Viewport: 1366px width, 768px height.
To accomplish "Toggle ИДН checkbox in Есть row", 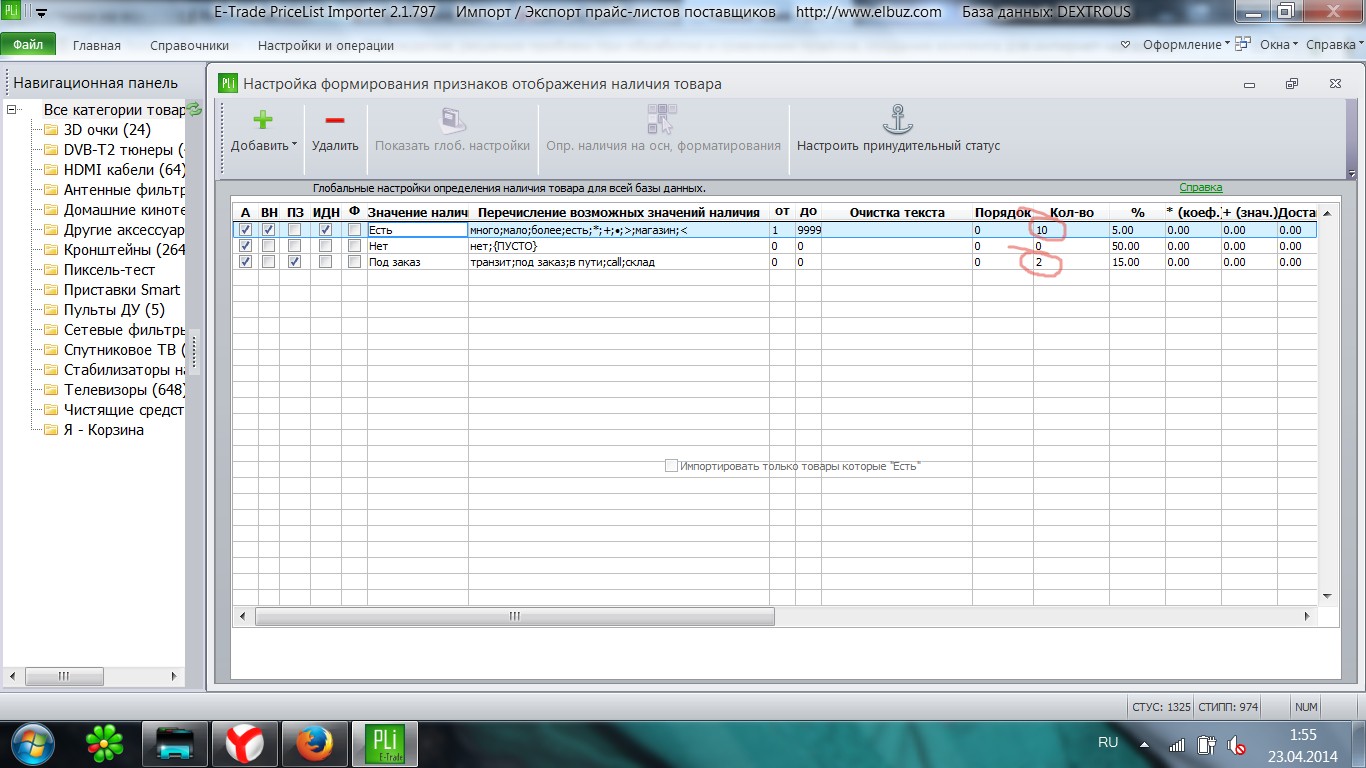I will coord(325,230).
